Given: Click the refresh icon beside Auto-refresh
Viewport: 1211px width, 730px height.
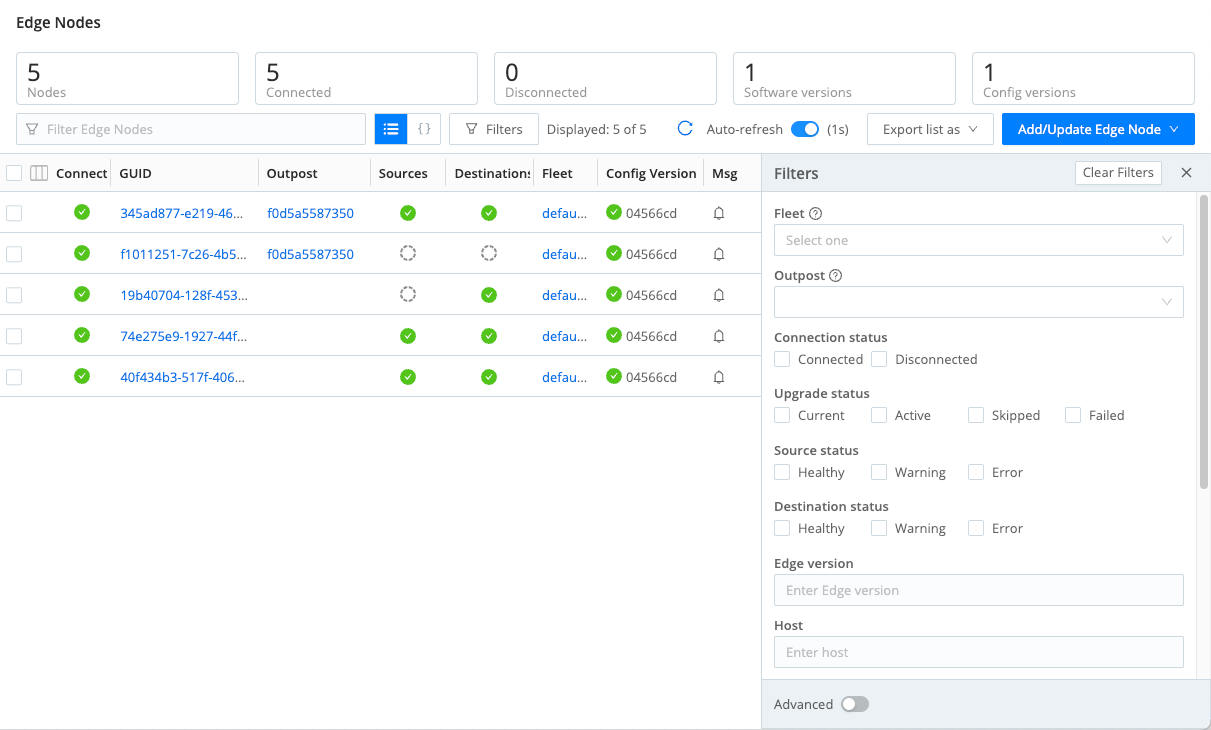Looking at the screenshot, I should pyautogui.click(x=685, y=129).
